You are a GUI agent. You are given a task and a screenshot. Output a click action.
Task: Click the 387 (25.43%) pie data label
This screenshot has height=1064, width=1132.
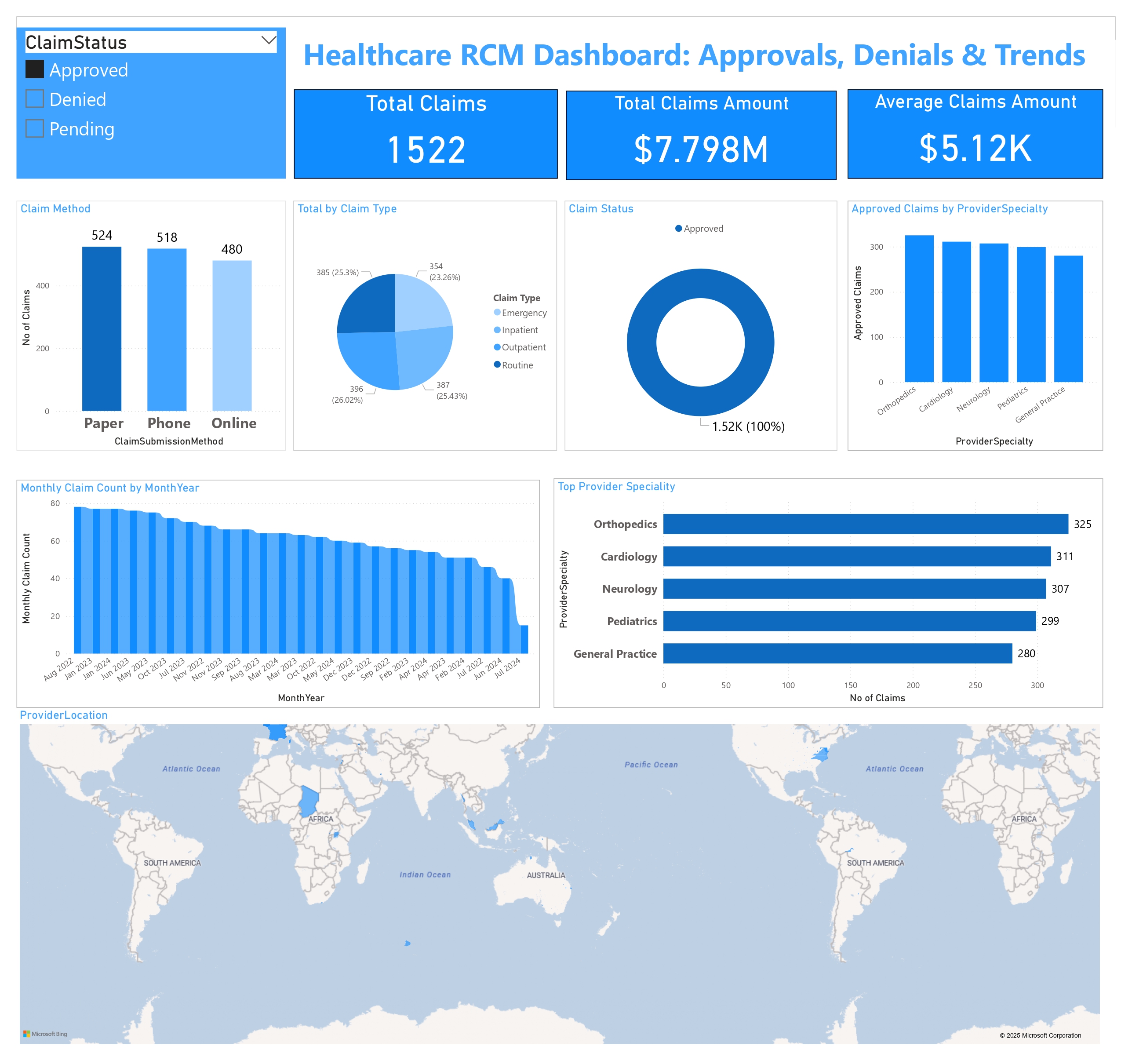tap(452, 390)
